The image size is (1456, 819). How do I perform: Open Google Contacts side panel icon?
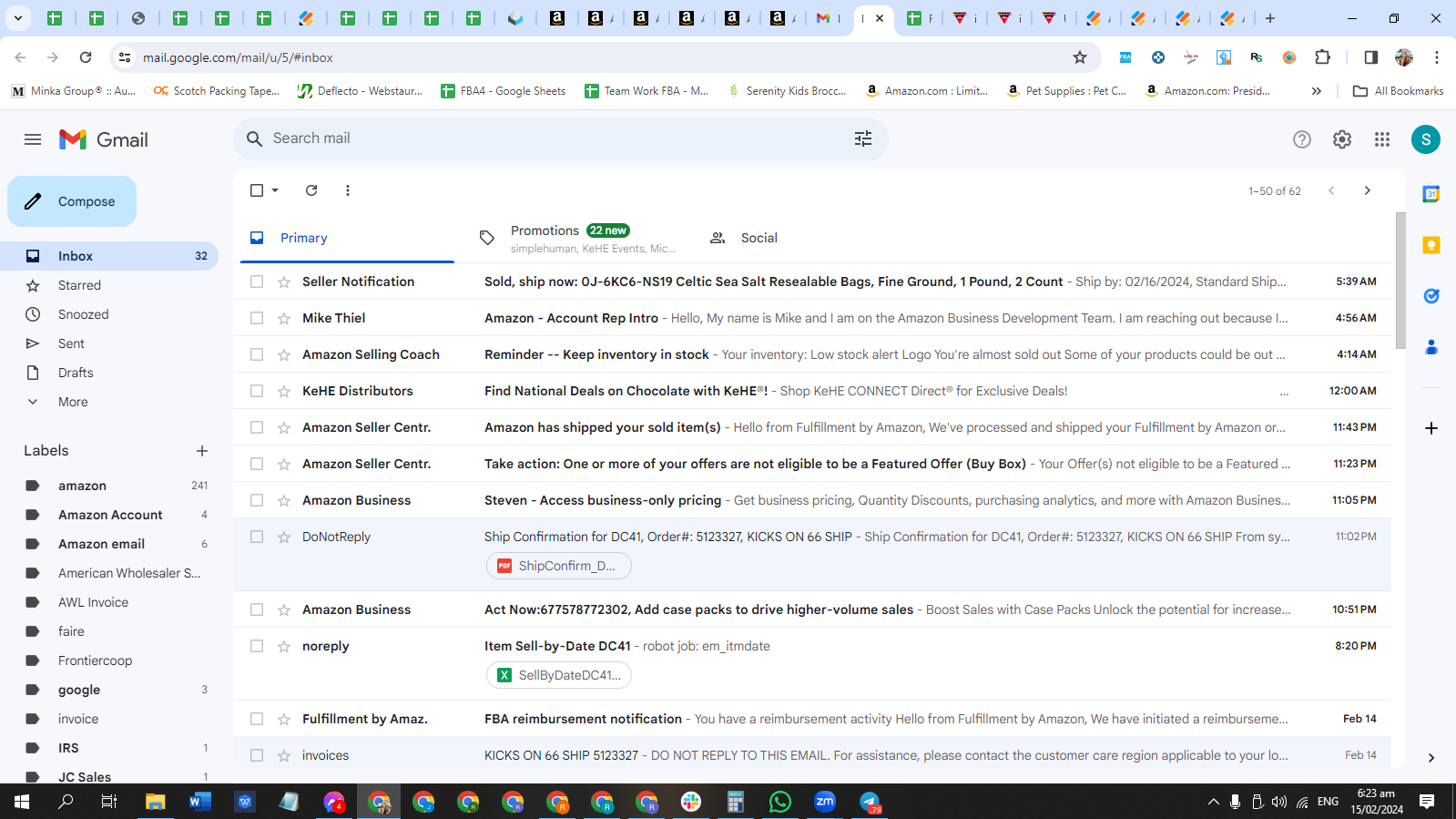(x=1431, y=347)
